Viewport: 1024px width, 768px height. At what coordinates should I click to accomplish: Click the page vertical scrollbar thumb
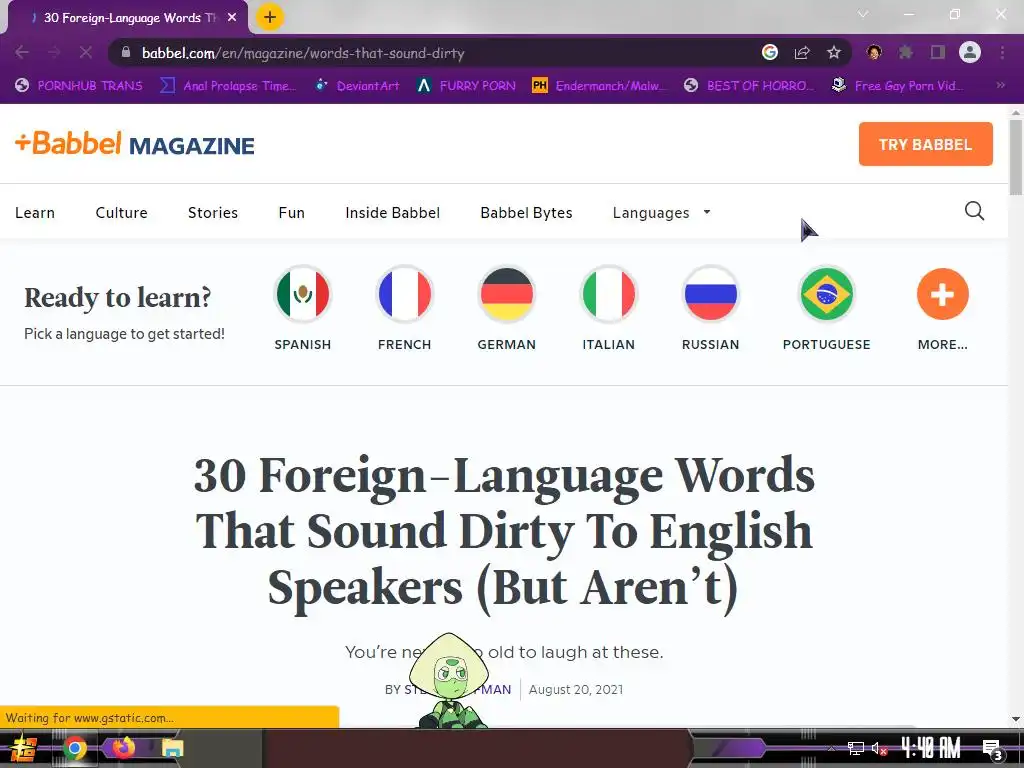(x=1016, y=157)
